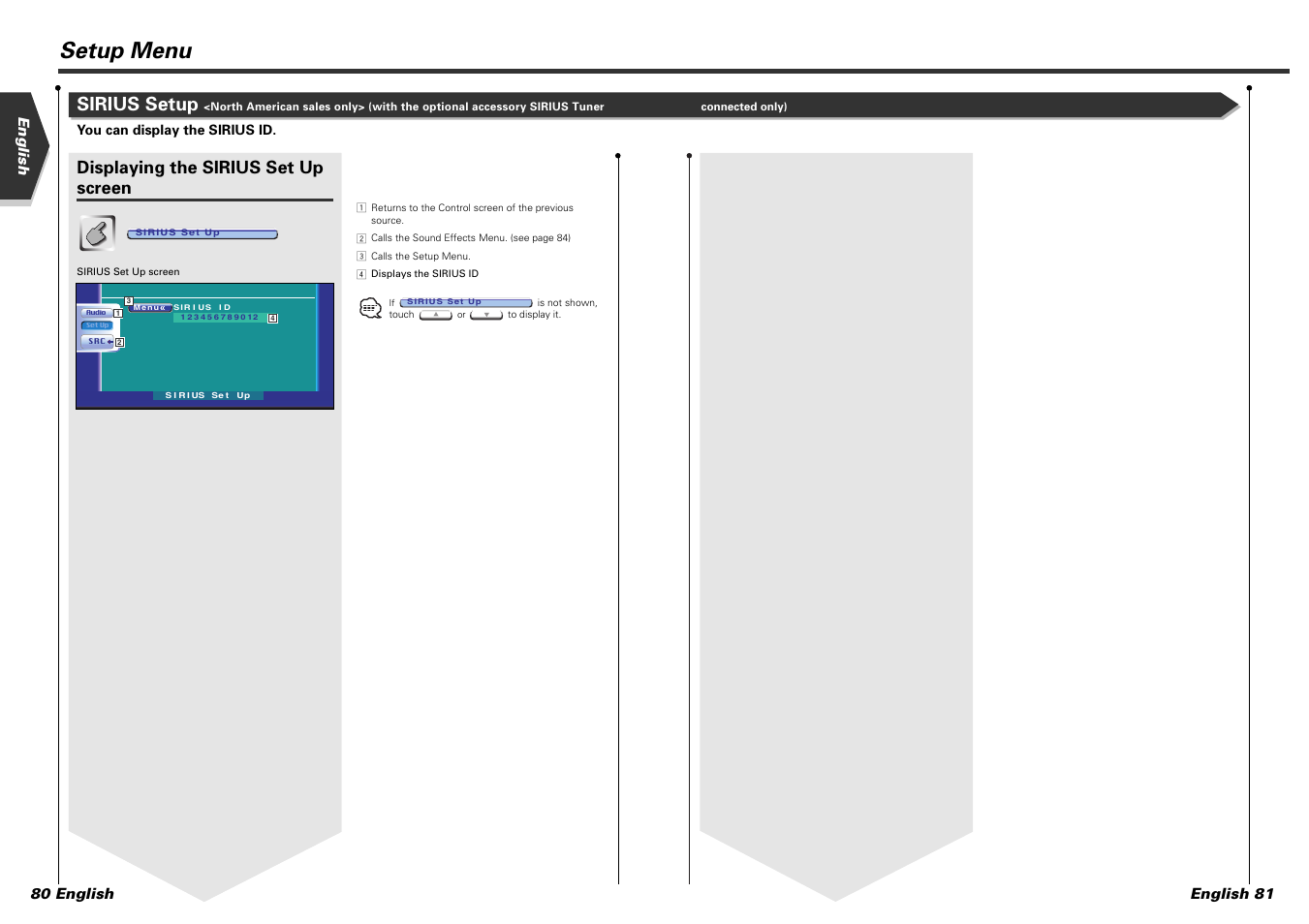Click the '80 English' page number
This screenshot has height=924, width=1309.
pos(73,894)
